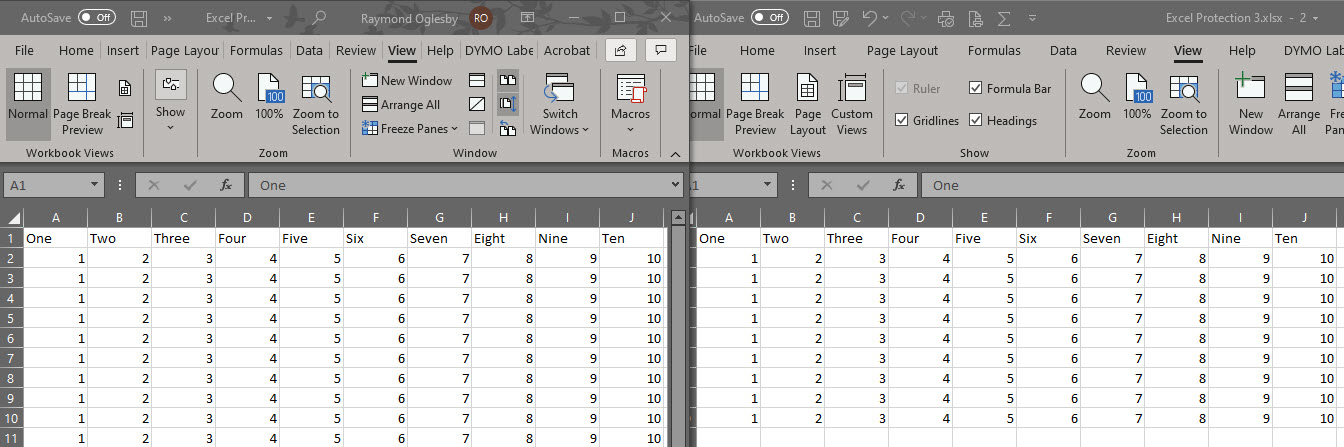
Task: Click Page Layout view in right window
Action: 808,104
